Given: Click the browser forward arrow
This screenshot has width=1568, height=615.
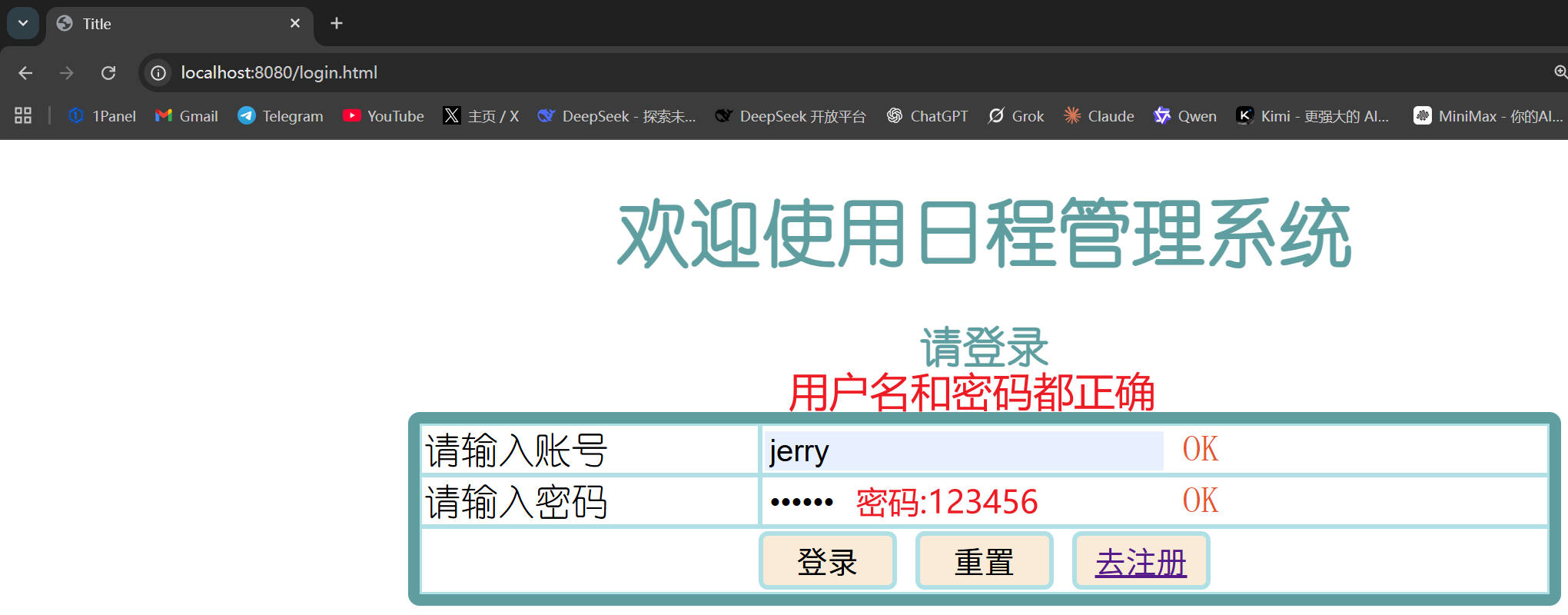Looking at the screenshot, I should 67,73.
